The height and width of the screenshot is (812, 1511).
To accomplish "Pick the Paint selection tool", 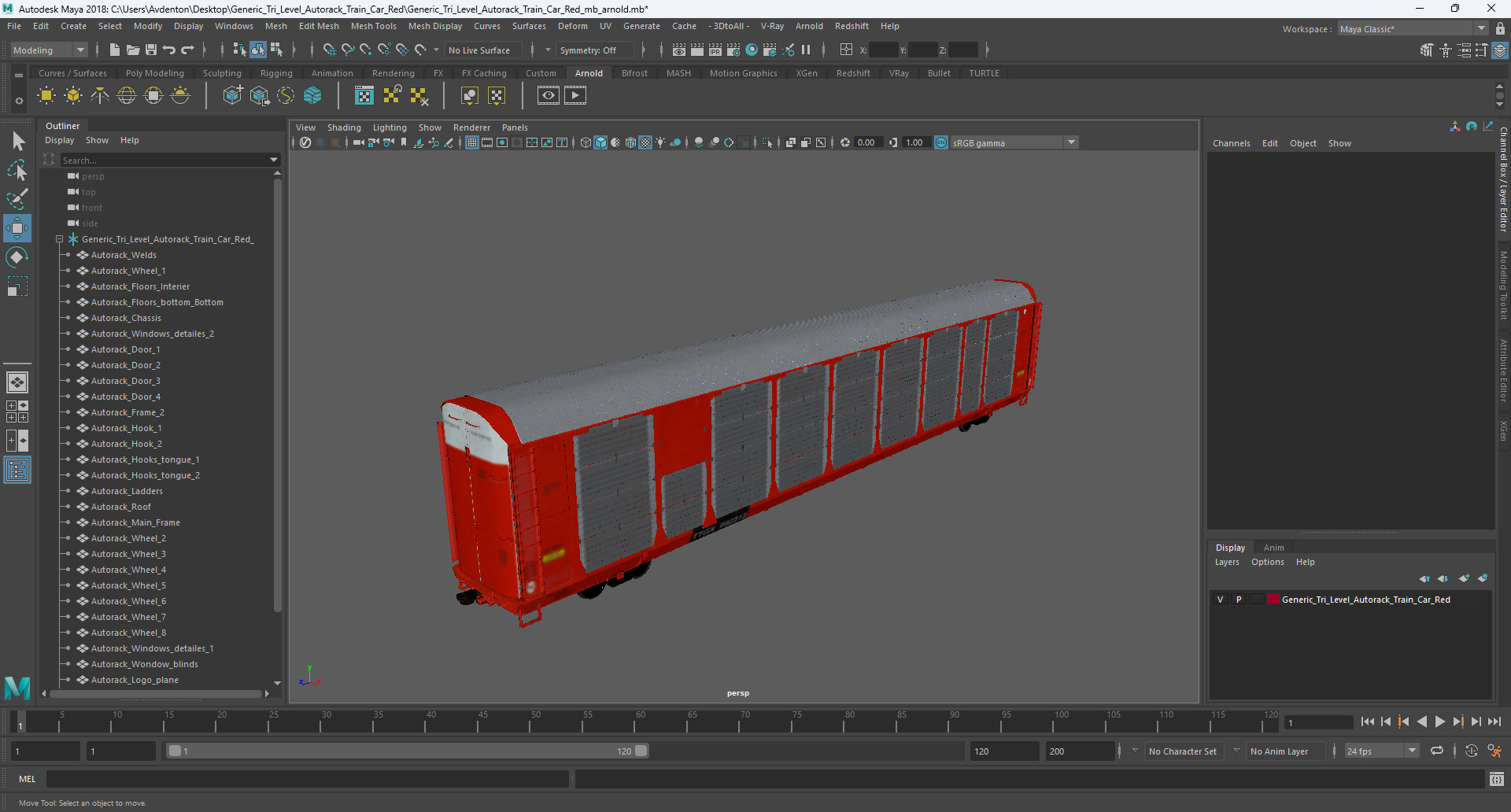I will (x=17, y=198).
